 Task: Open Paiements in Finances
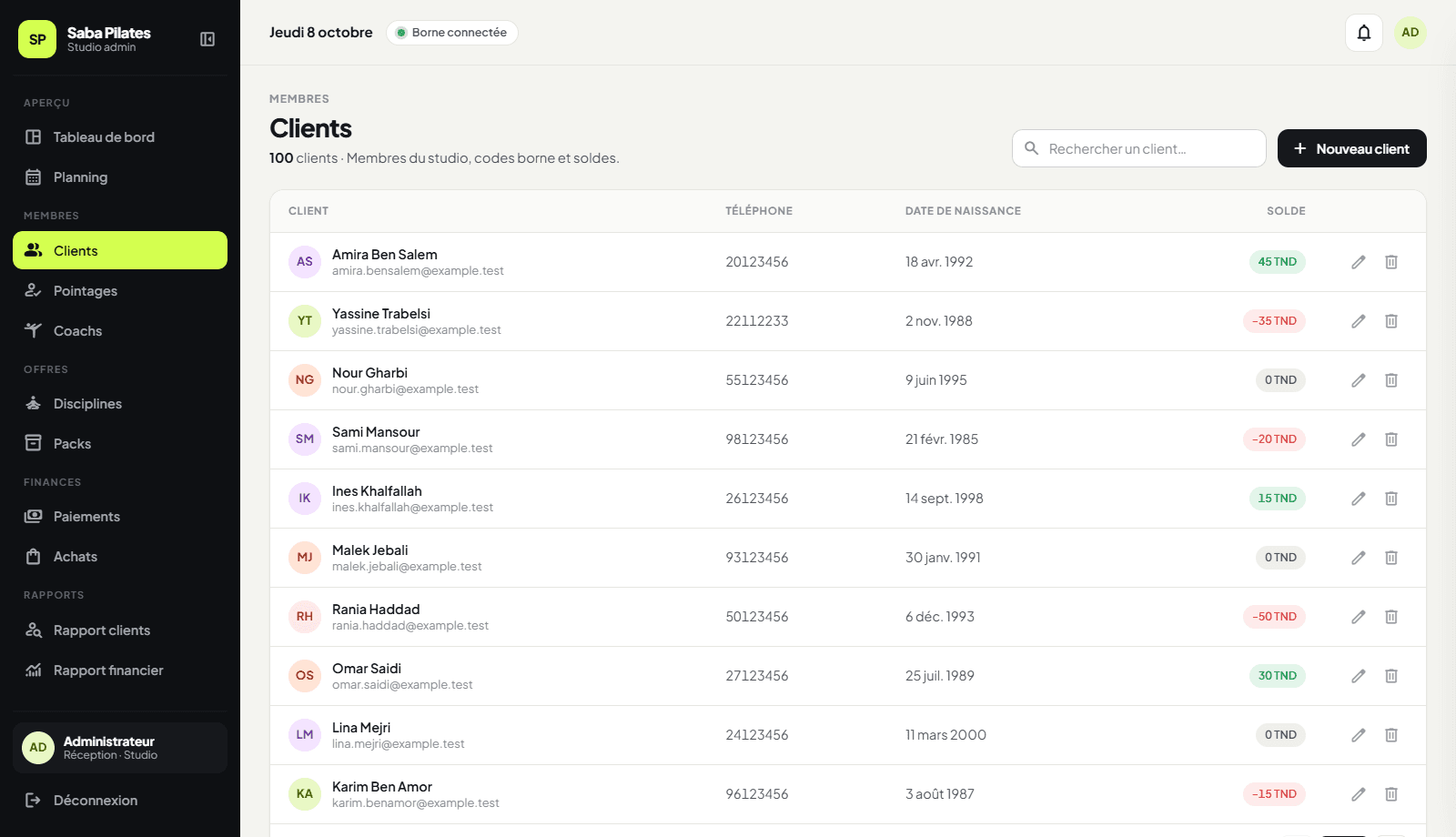click(120, 517)
